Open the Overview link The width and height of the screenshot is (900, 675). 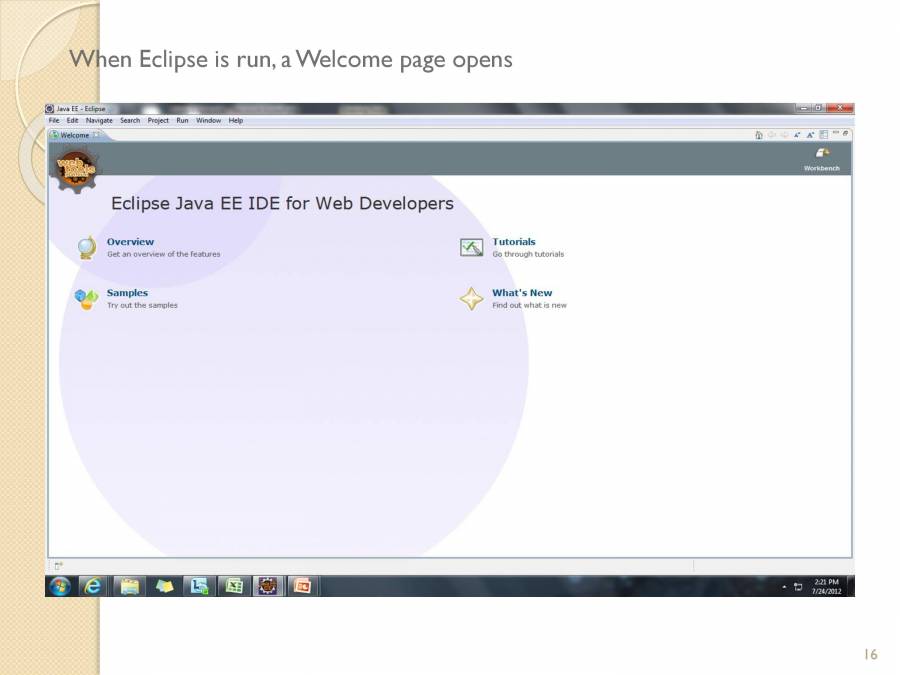pyautogui.click(x=130, y=242)
